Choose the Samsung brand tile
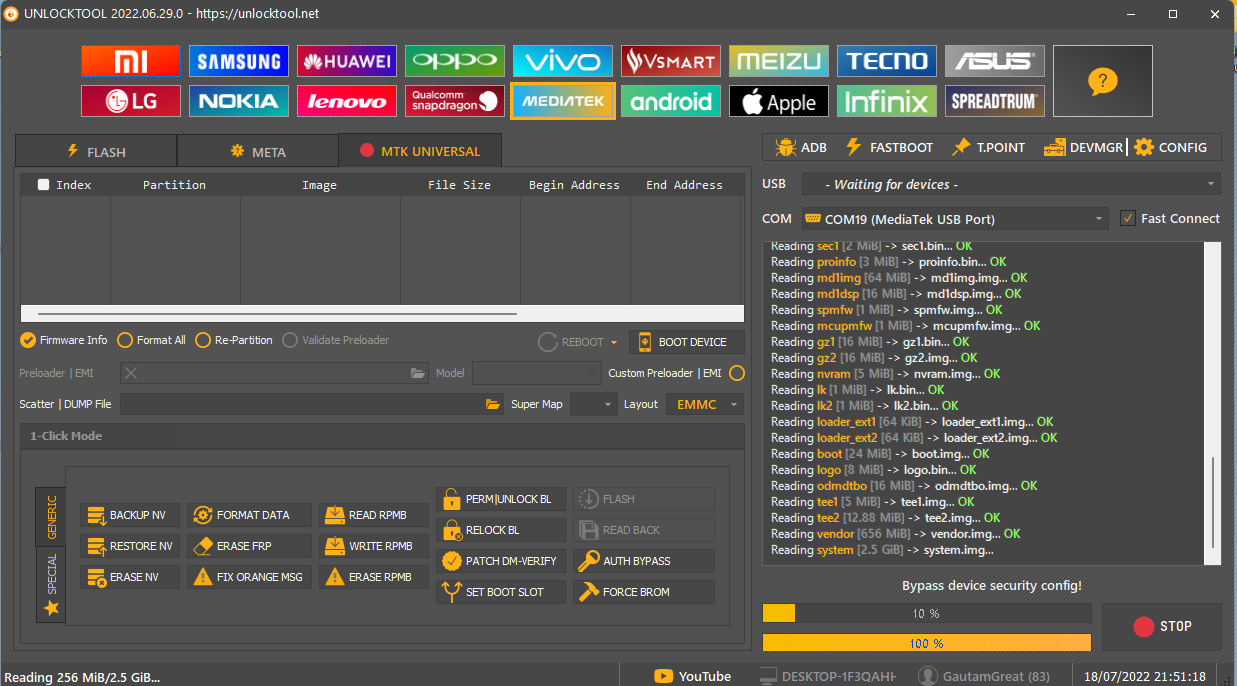1237x686 pixels. (238, 61)
